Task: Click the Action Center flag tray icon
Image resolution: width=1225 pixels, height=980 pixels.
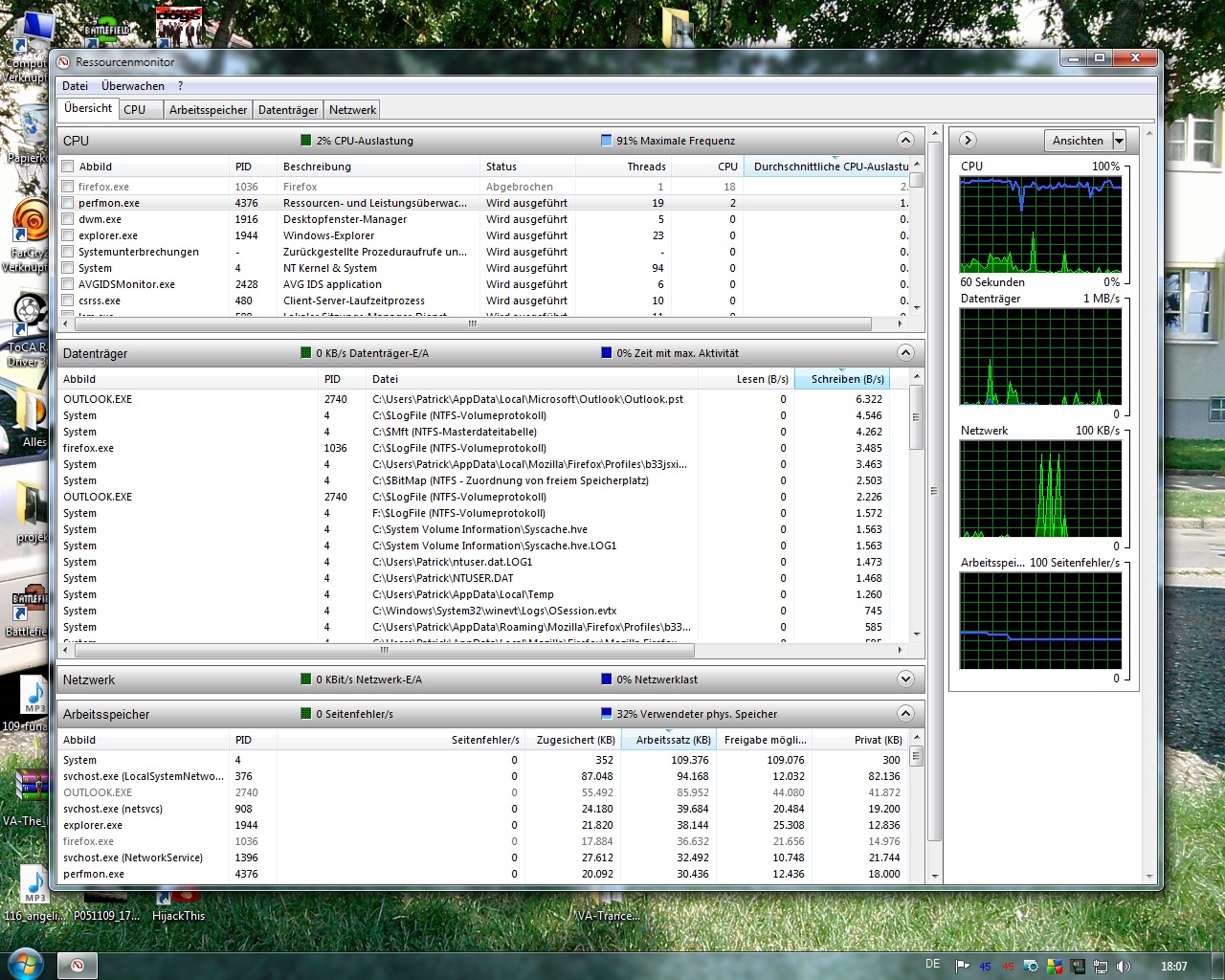Action: pos(963,967)
